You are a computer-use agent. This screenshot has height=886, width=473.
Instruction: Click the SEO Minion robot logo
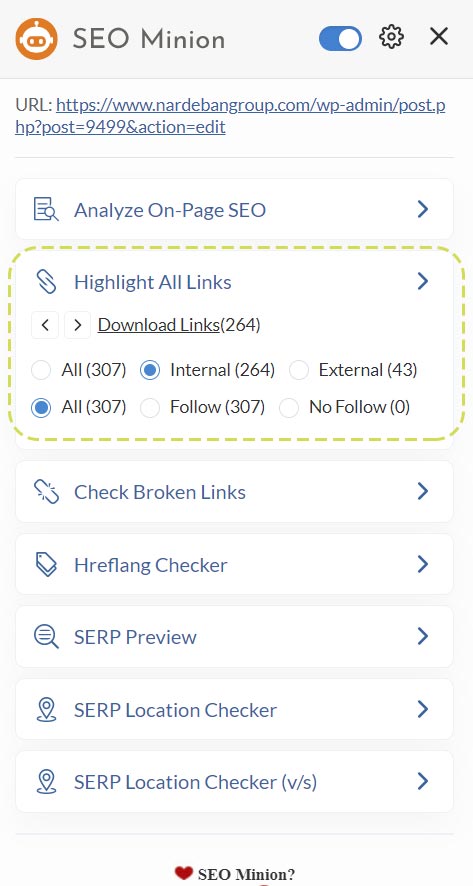(36, 38)
